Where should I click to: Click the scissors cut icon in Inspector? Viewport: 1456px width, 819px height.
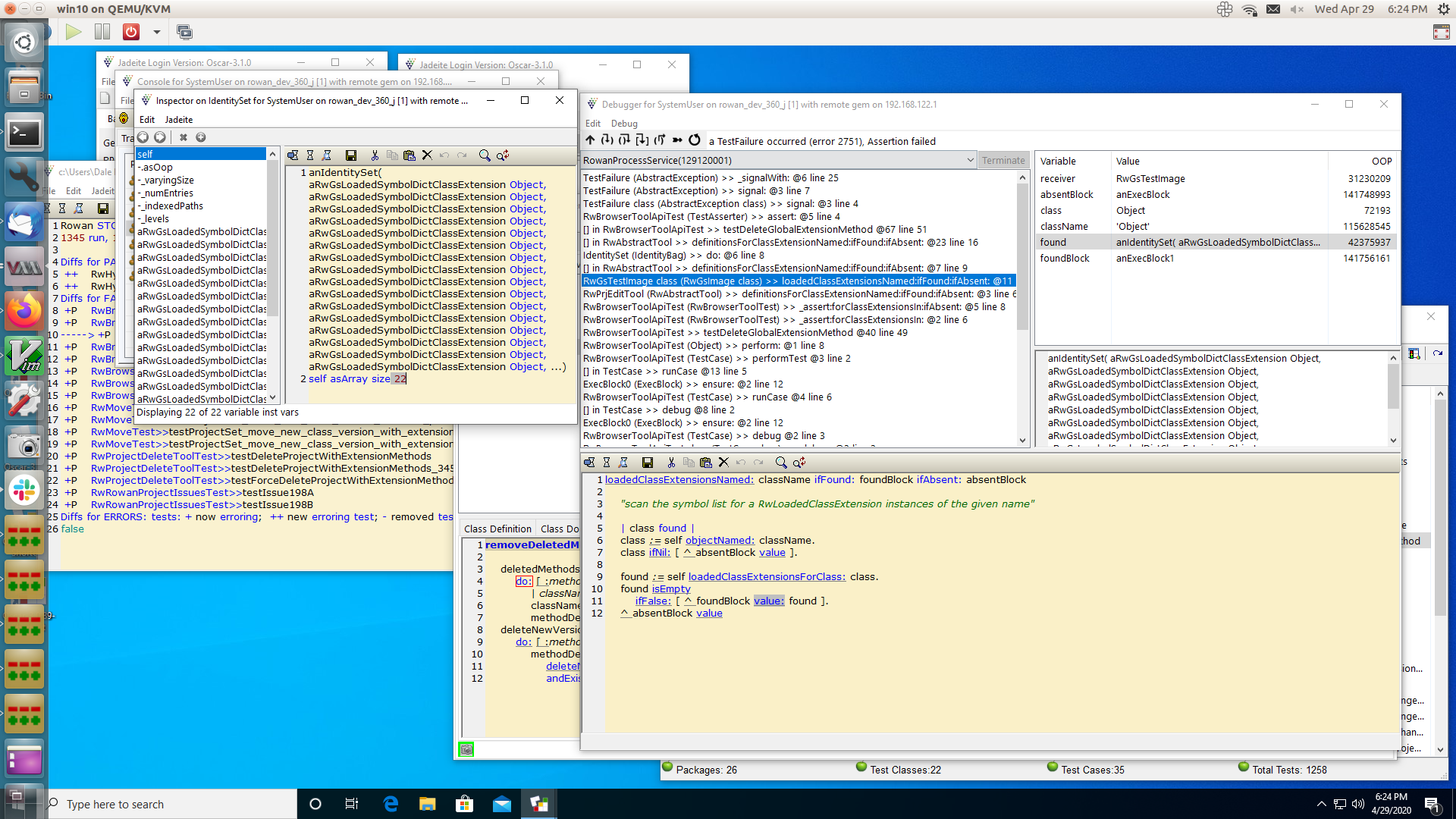coord(375,155)
